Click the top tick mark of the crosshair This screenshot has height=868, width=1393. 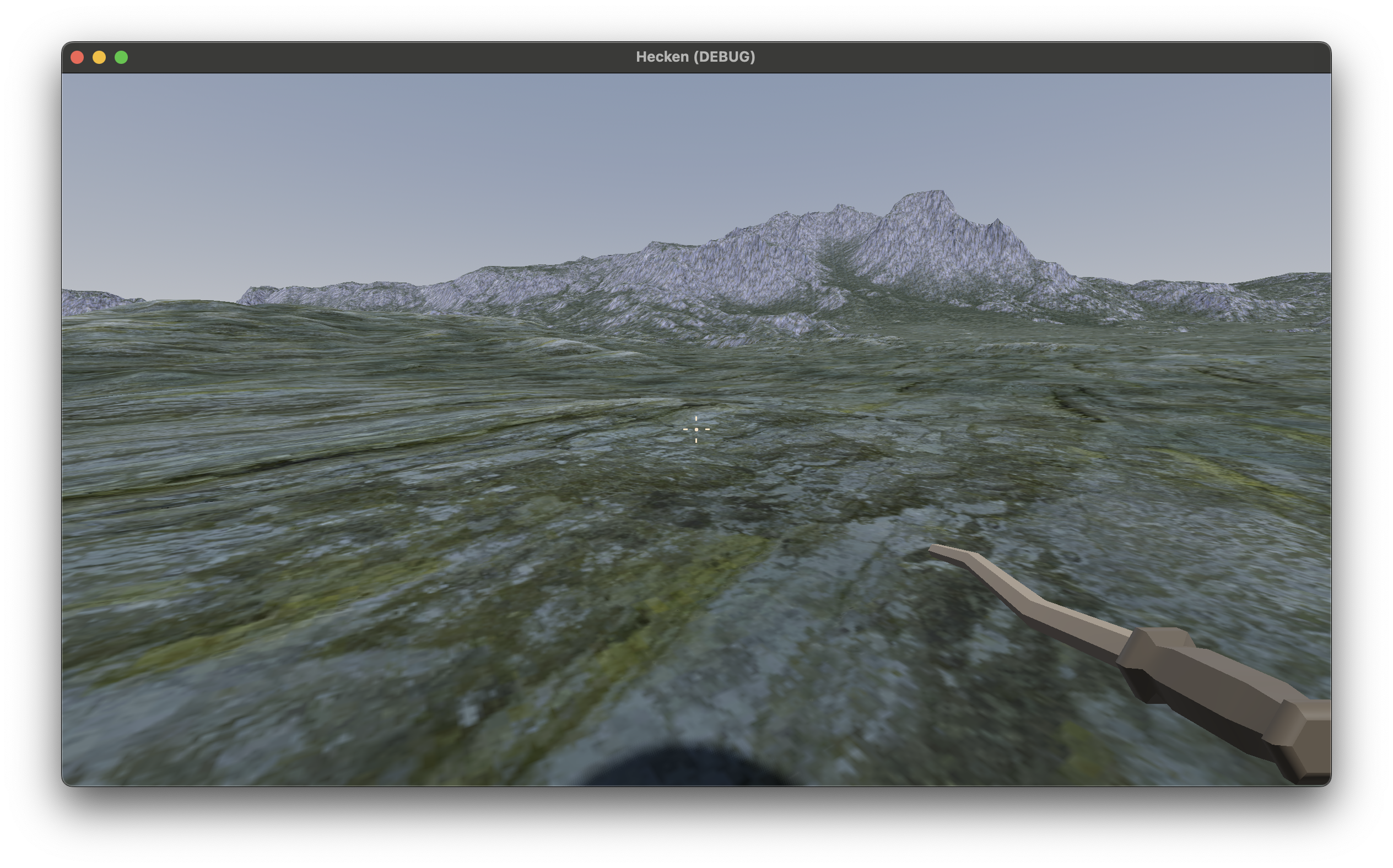(696, 419)
